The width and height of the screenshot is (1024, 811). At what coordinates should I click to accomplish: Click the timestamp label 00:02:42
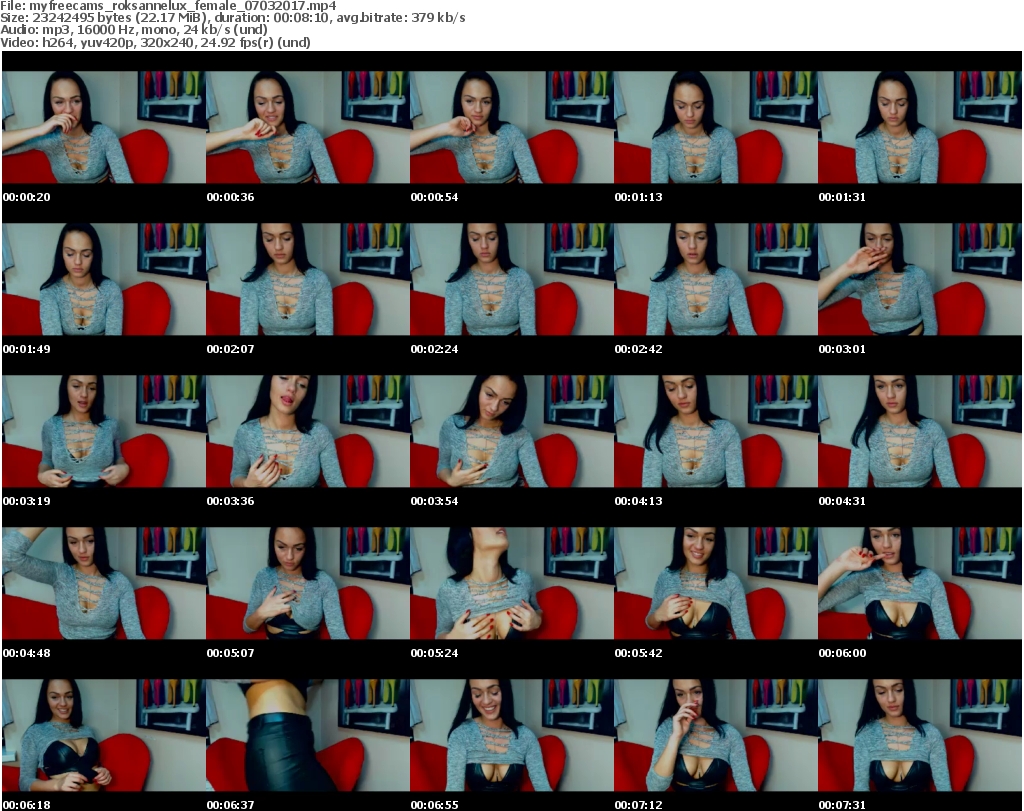click(638, 349)
